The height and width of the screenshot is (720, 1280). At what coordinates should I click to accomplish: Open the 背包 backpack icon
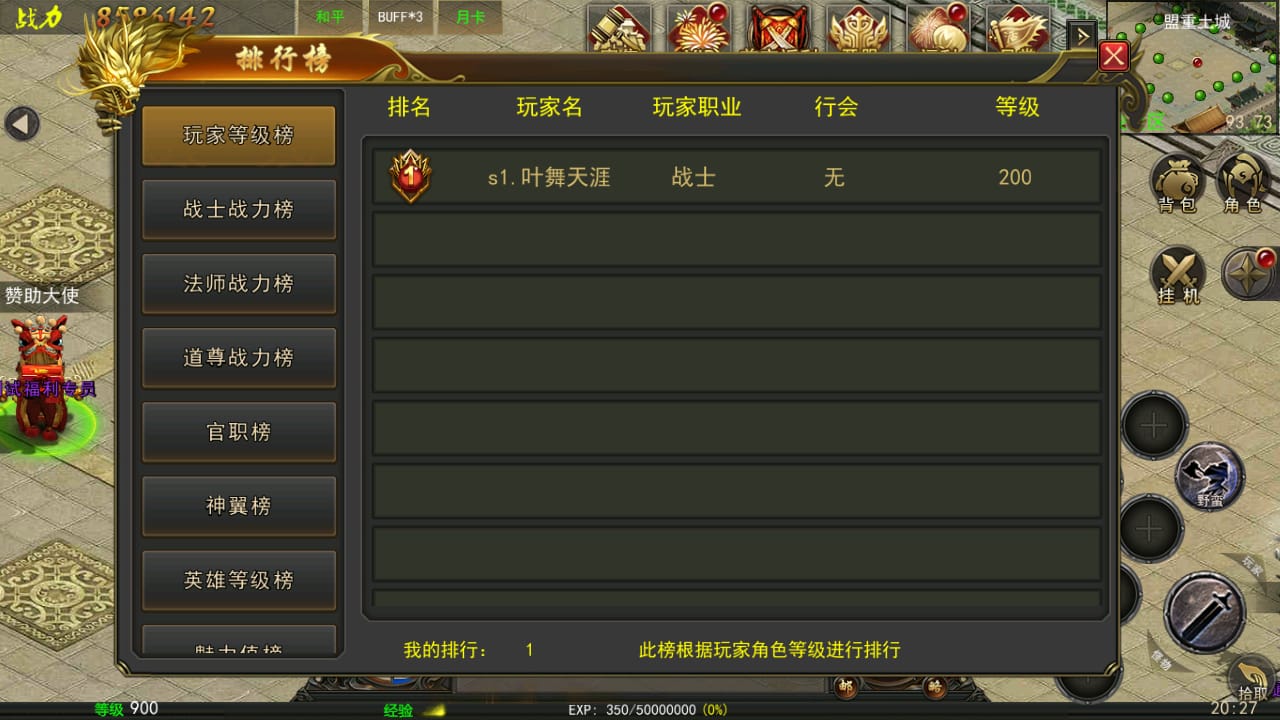(1178, 184)
